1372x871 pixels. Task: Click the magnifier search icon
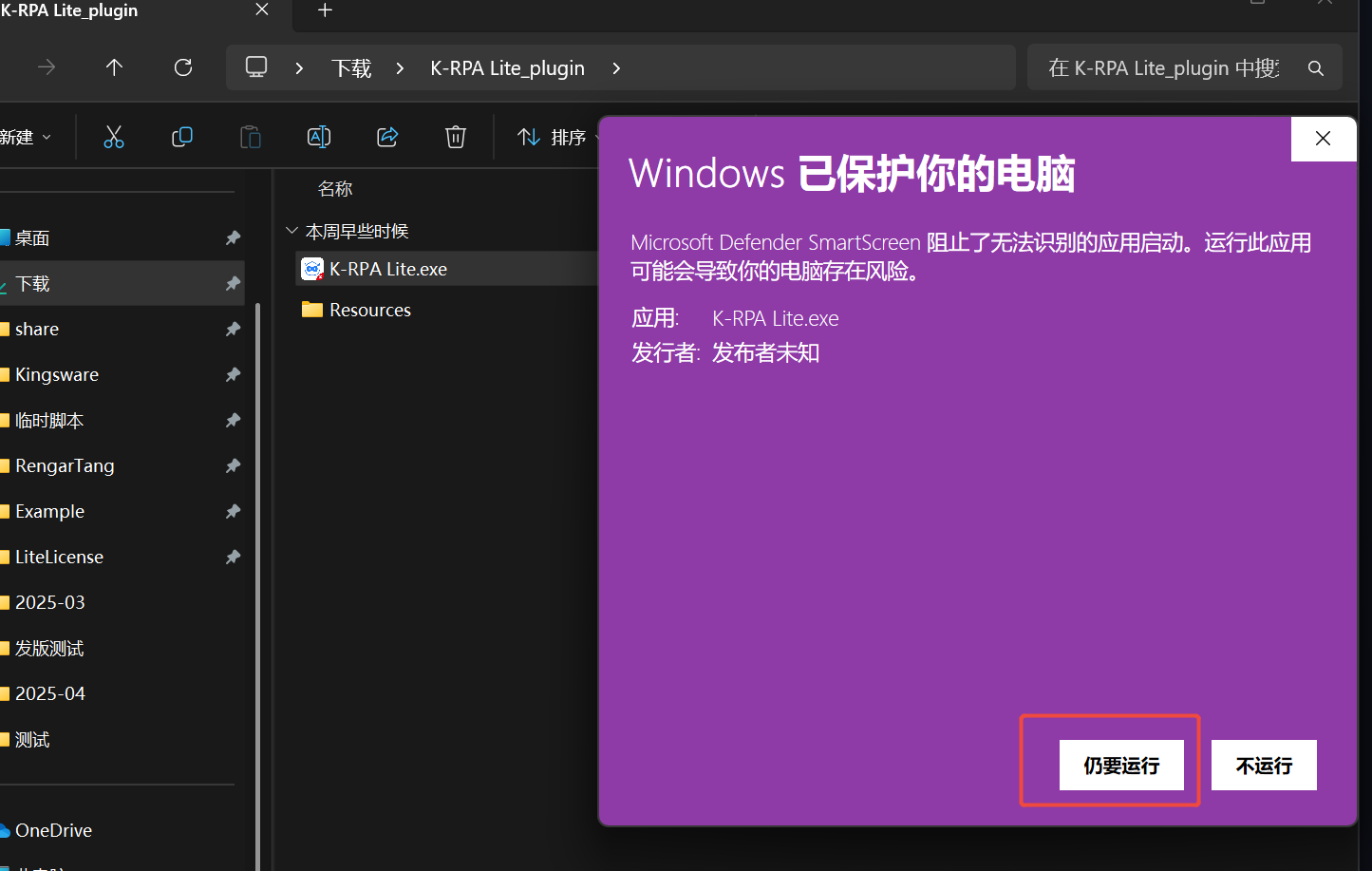(1316, 68)
